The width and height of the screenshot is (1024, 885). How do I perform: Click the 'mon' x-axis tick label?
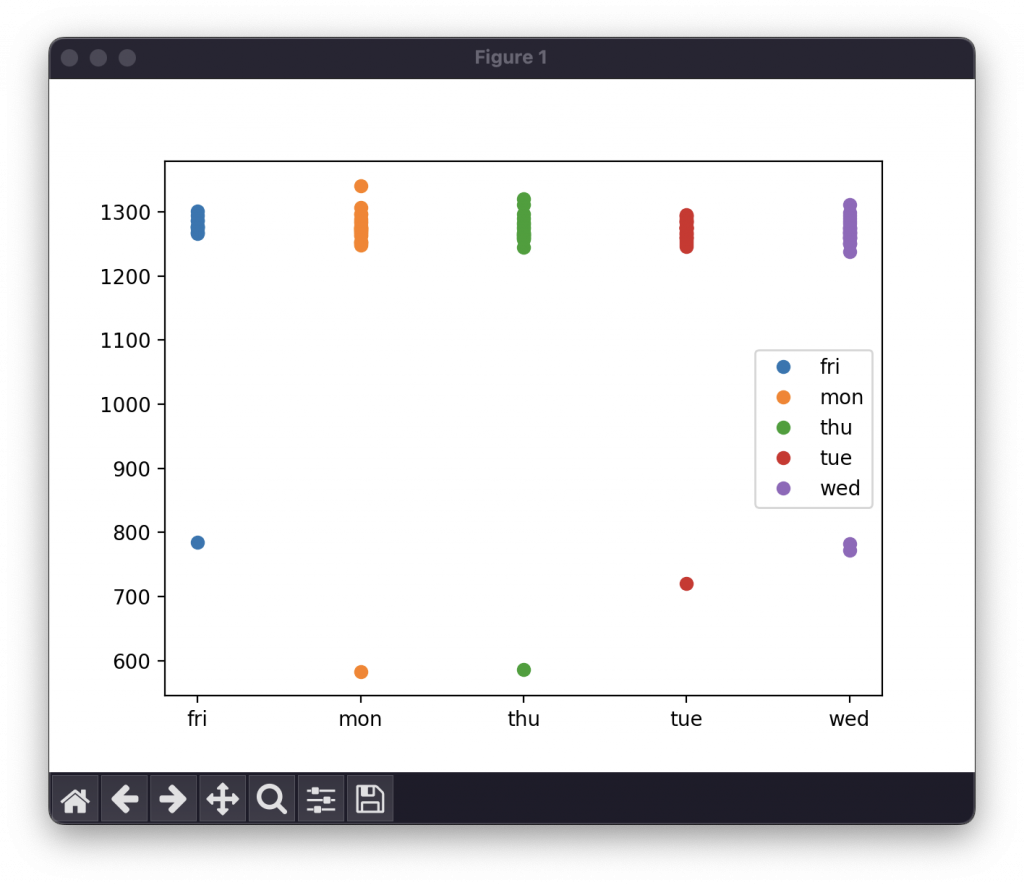[360, 719]
